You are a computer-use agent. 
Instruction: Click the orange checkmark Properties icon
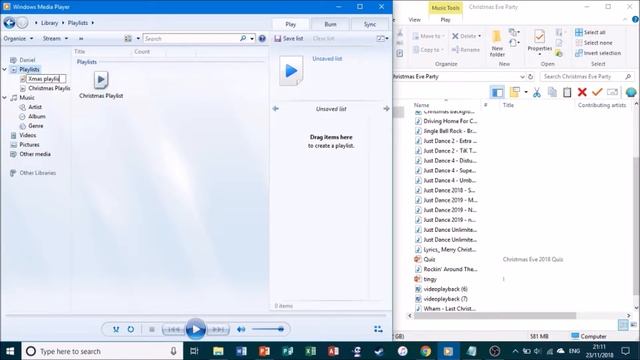(x=597, y=92)
